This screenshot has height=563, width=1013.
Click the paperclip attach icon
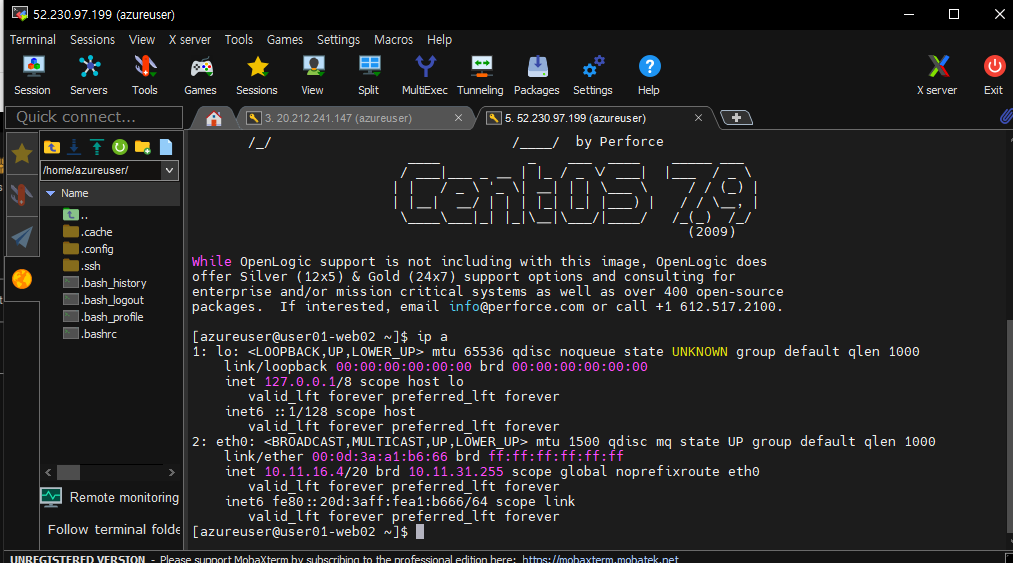[x=1006, y=116]
